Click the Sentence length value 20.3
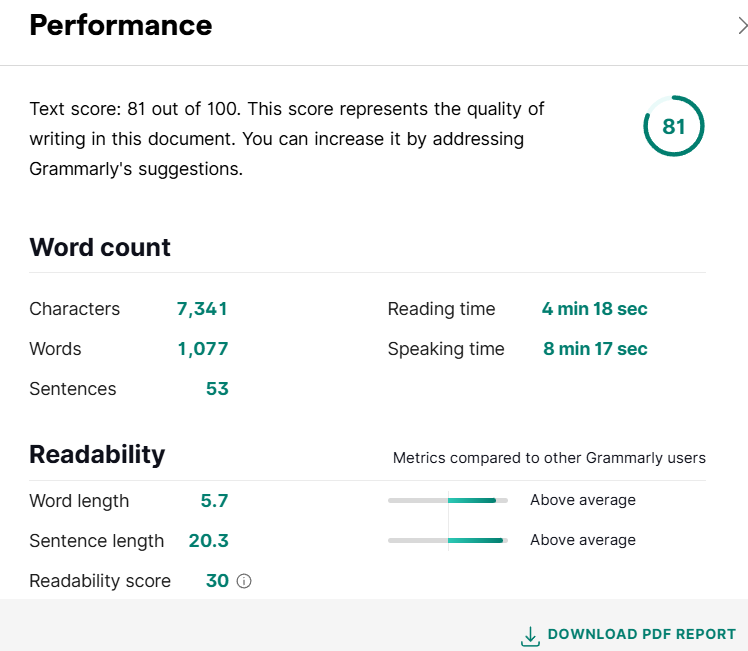Image resolution: width=748 pixels, height=651 pixels. coord(208,541)
